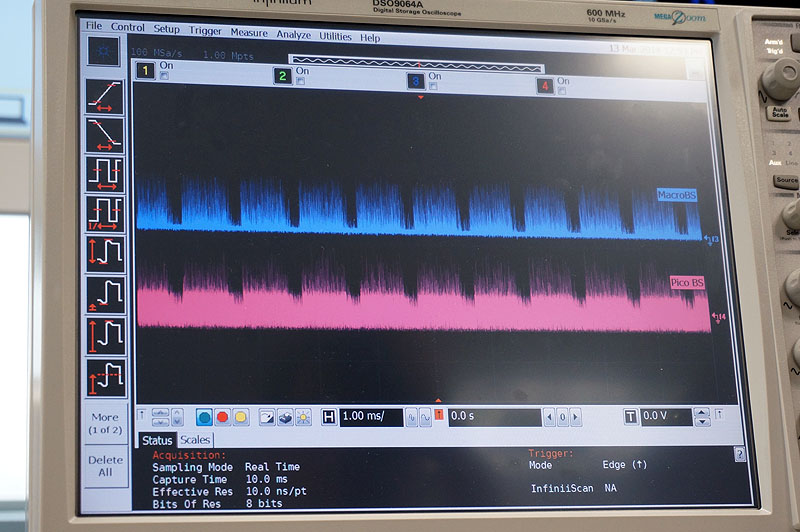
Task: Open the Utilities menu
Action: [x=335, y=36]
